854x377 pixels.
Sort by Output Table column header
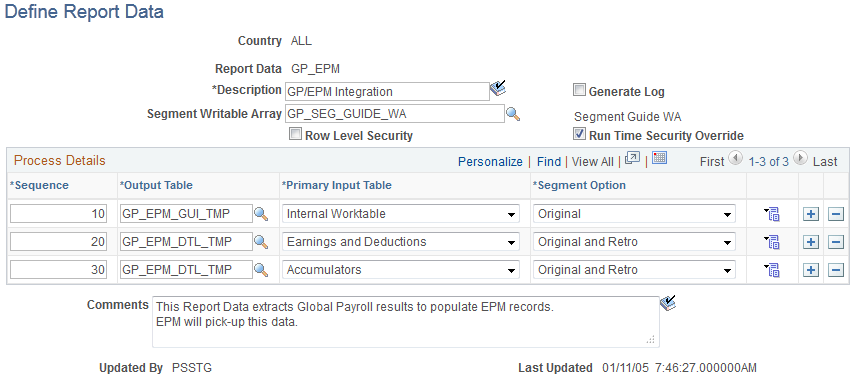coord(156,185)
